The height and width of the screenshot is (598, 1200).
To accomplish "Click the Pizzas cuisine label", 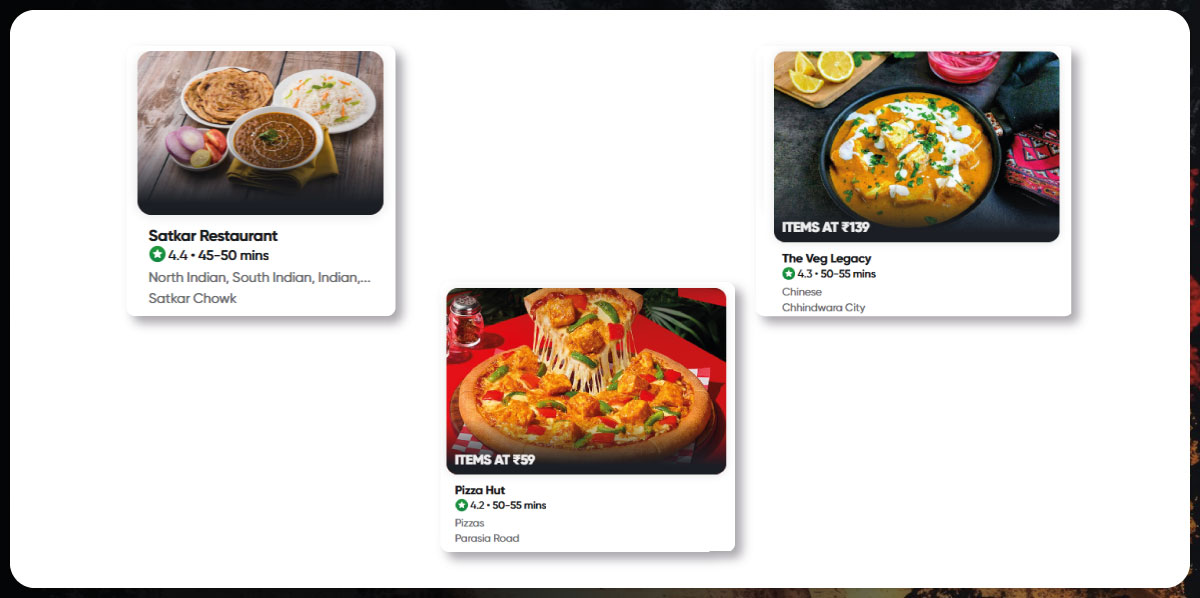I will coord(470,522).
